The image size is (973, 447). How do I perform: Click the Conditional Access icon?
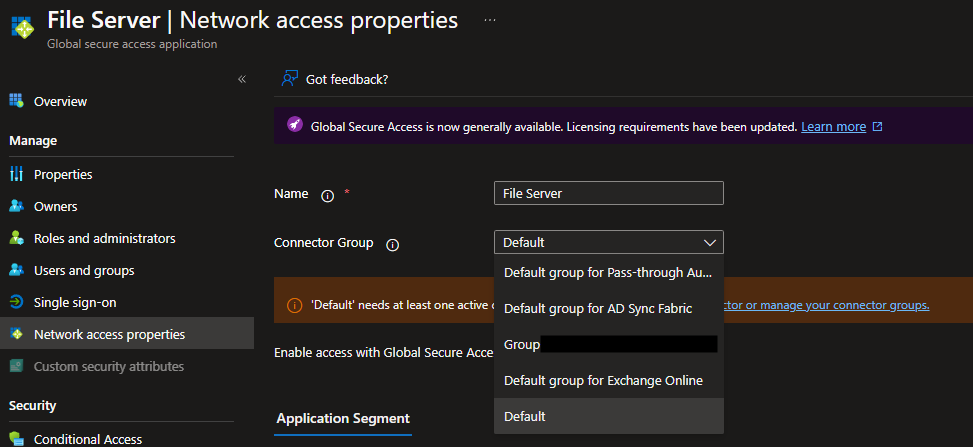(16, 439)
